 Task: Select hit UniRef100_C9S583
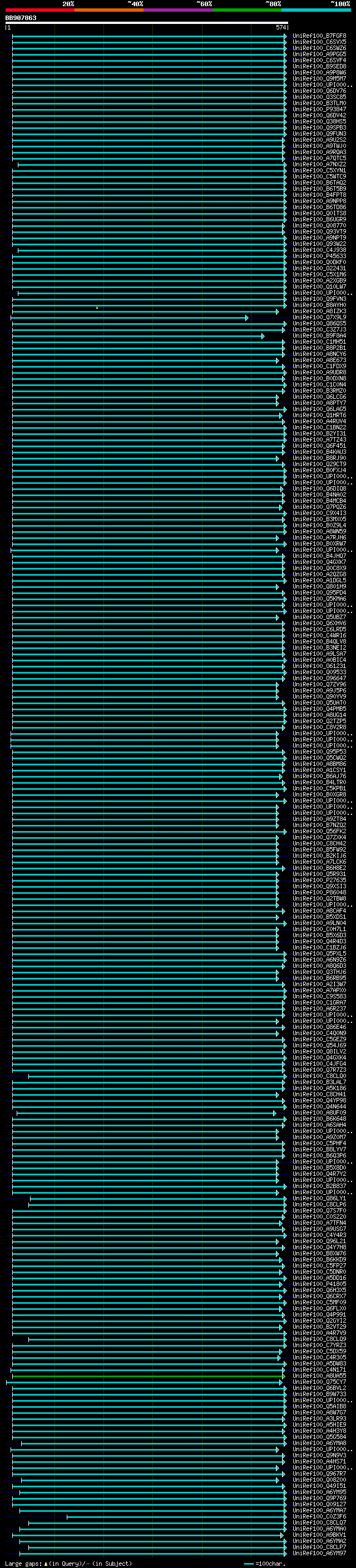coord(319,996)
